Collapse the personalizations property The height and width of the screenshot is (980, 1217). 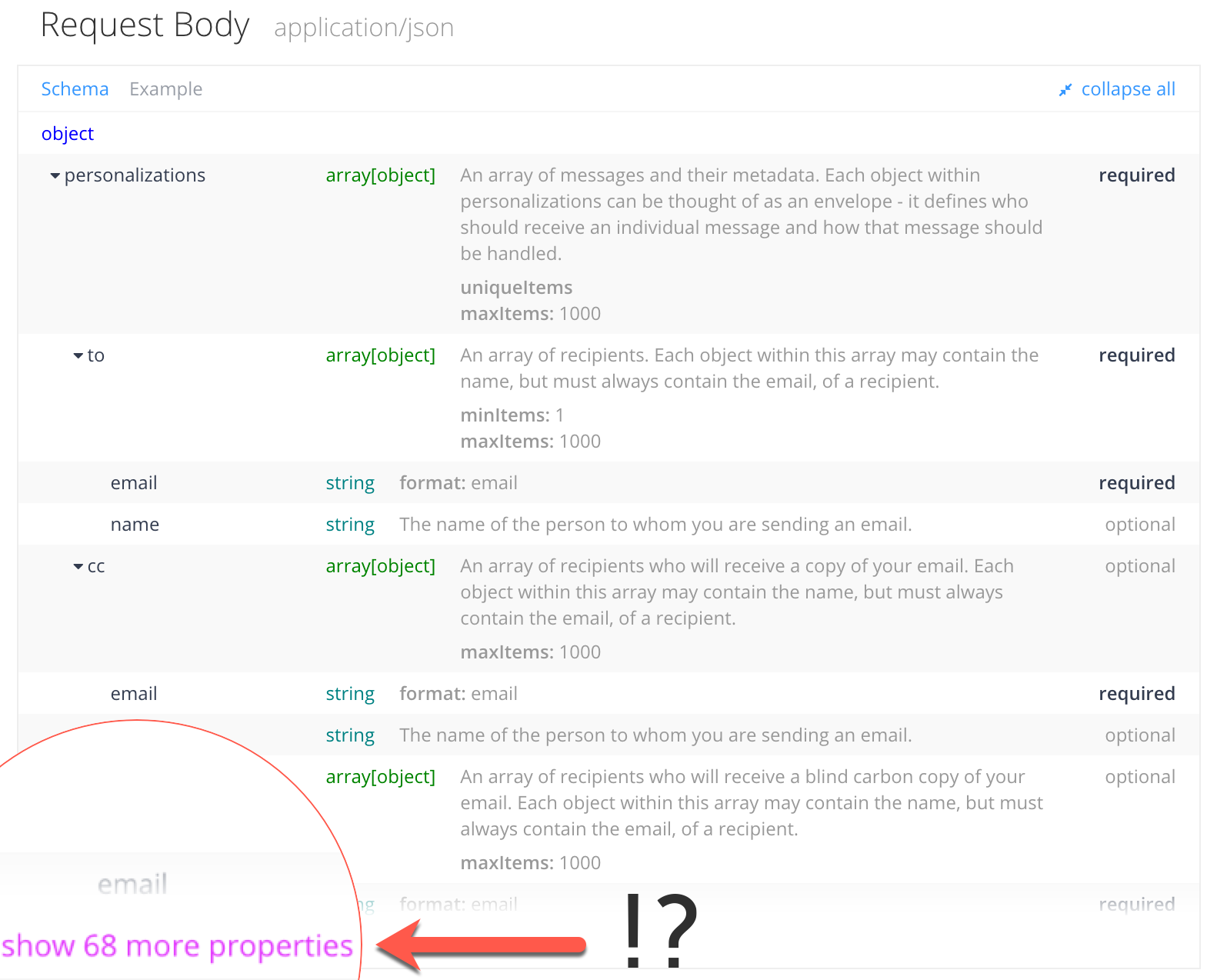(55, 176)
